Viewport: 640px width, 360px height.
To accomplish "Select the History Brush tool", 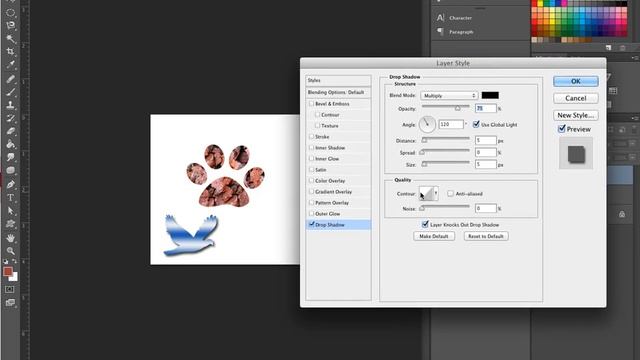I will tap(11, 118).
